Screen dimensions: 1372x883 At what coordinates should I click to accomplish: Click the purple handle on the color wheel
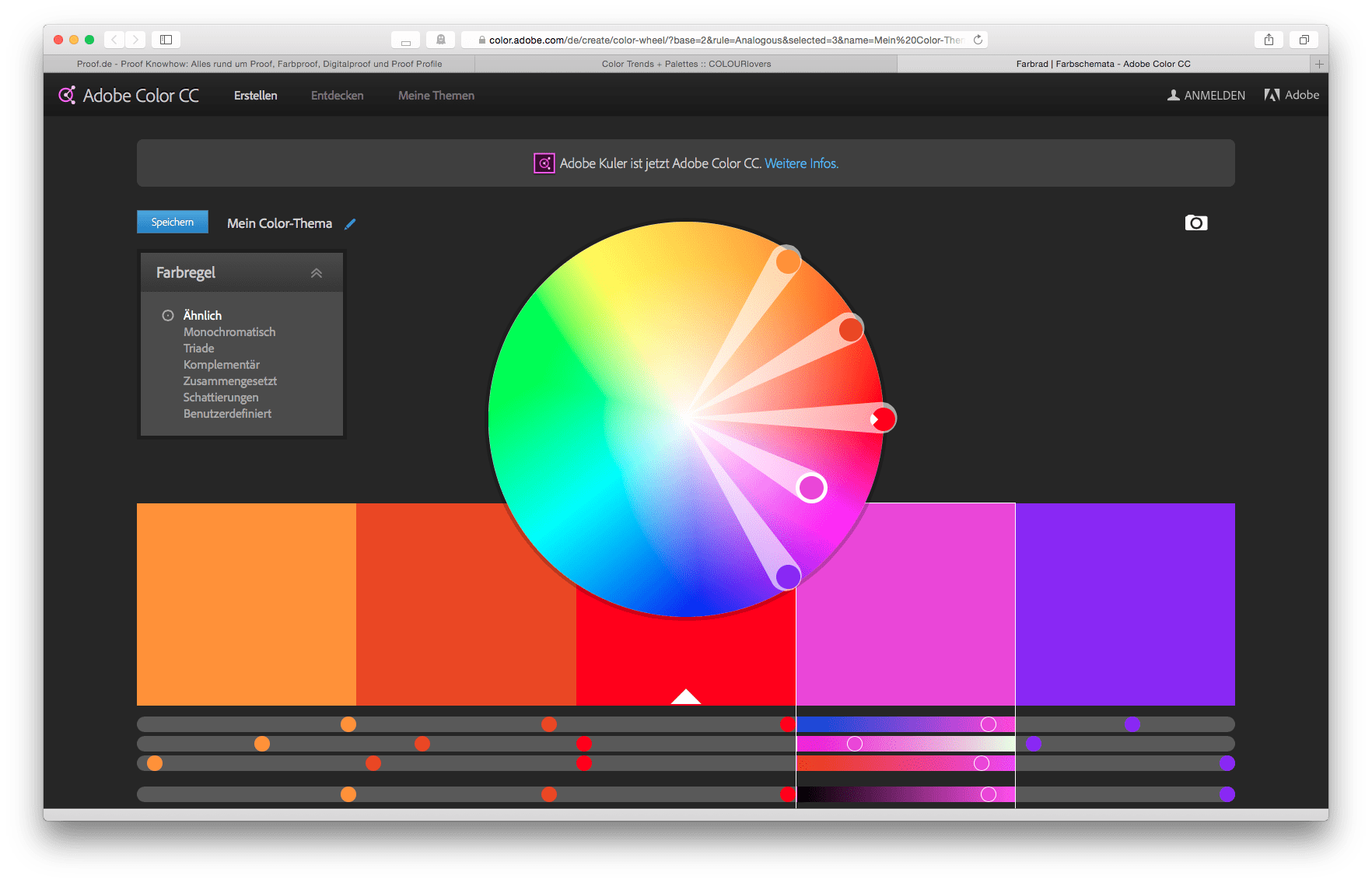coord(788,576)
